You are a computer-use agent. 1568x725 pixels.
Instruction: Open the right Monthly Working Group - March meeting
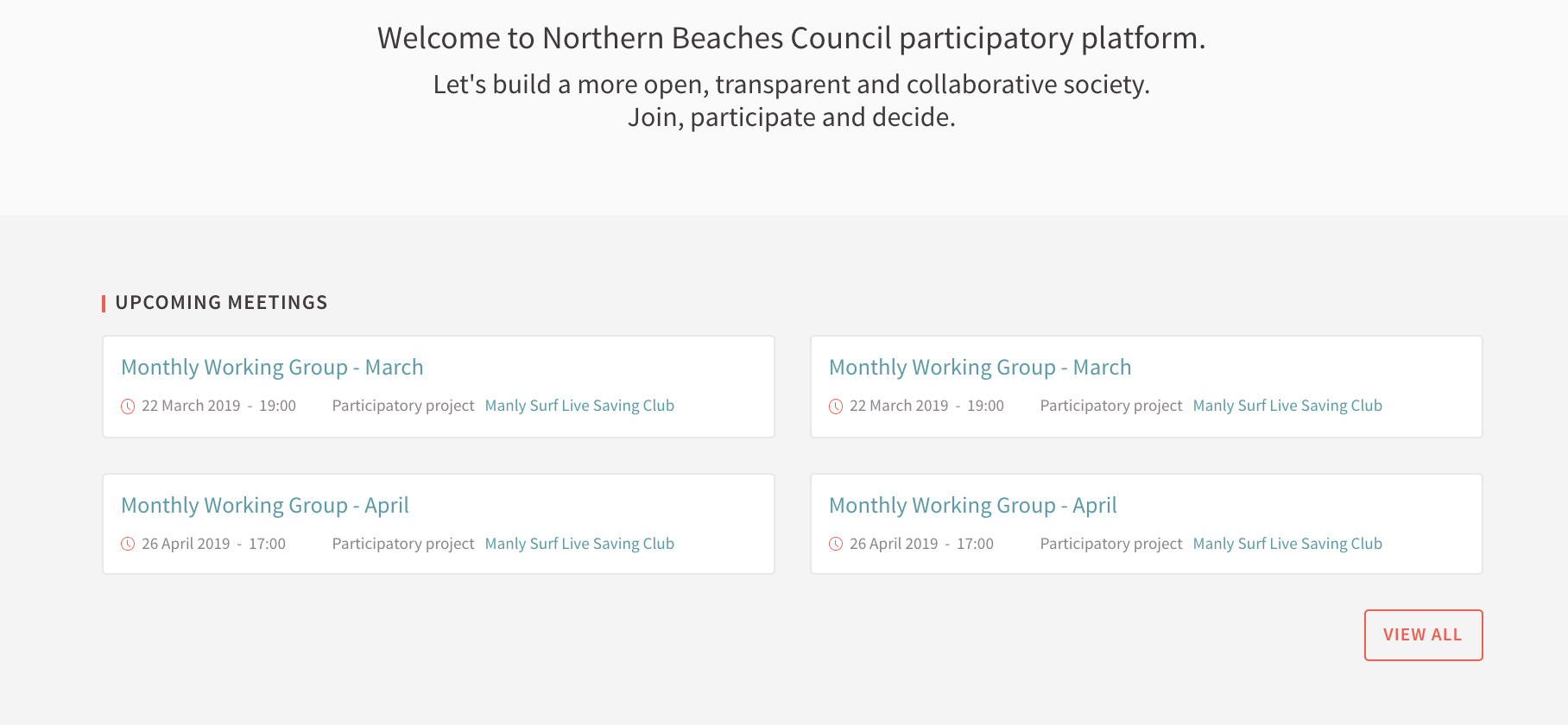pyautogui.click(x=980, y=368)
